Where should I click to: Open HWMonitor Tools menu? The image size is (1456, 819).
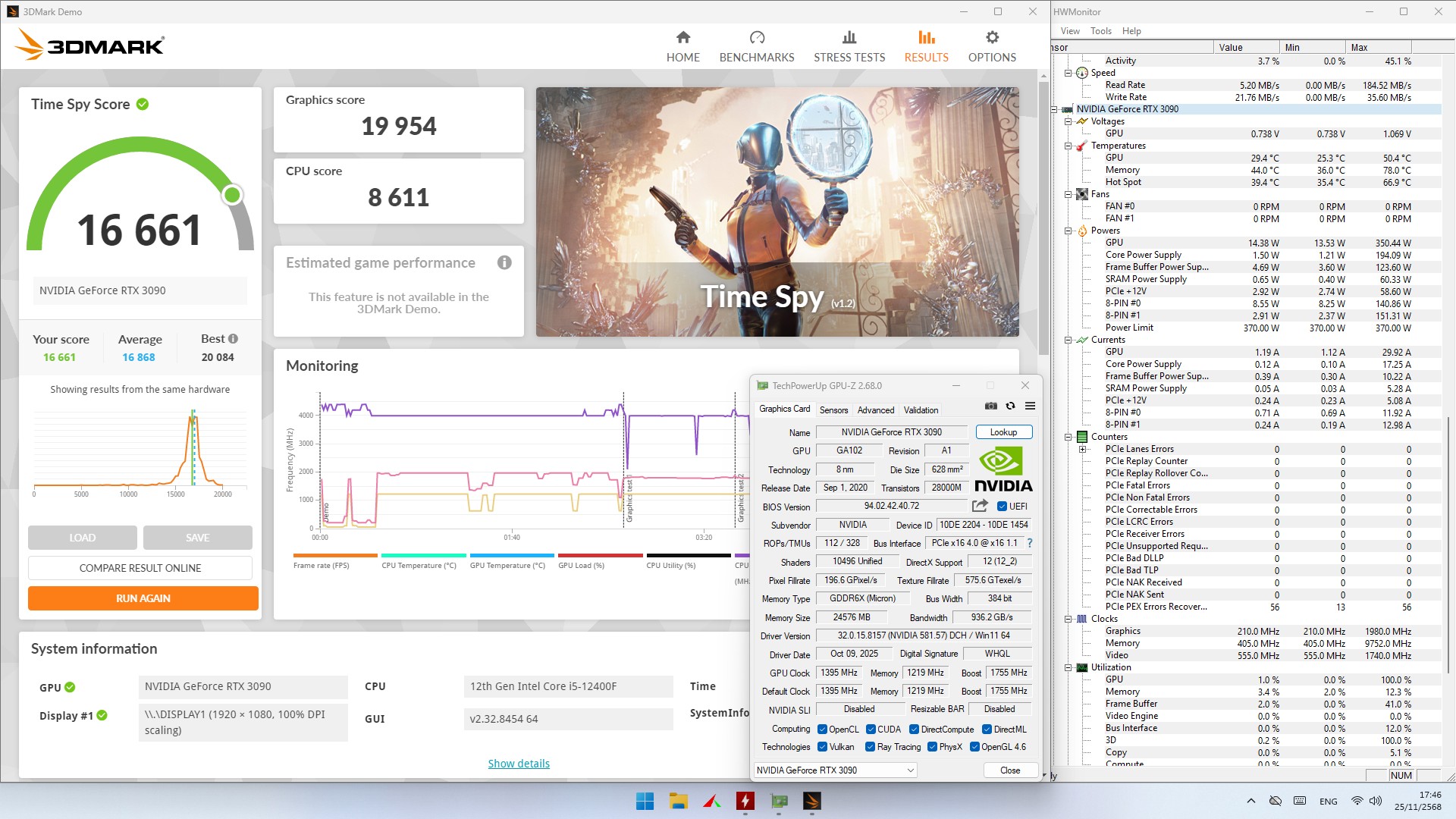(x=1100, y=31)
